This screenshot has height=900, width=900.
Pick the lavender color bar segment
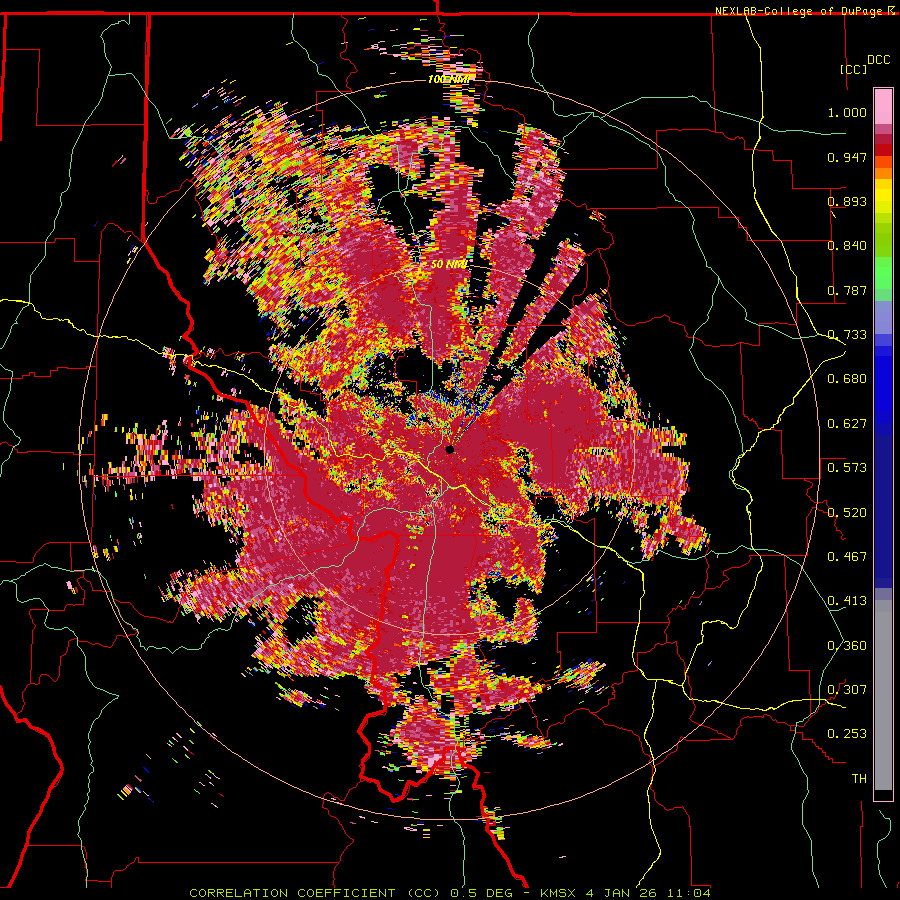(883, 317)
